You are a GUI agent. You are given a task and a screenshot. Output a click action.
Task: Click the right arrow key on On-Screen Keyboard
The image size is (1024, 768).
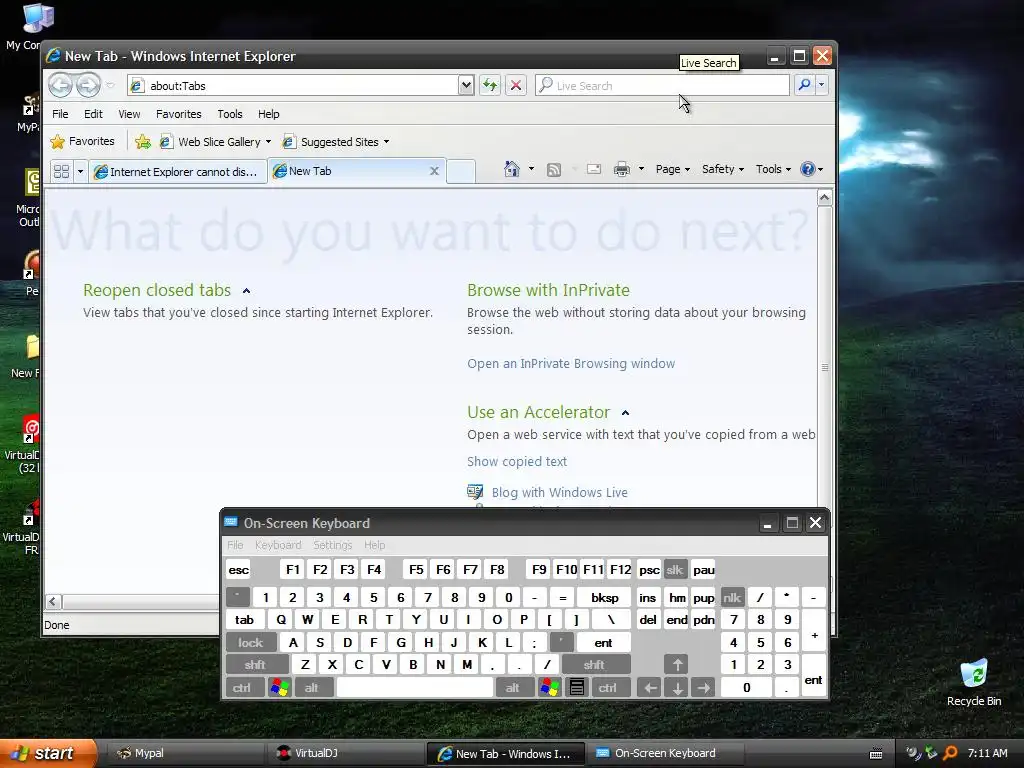[703, 688]
